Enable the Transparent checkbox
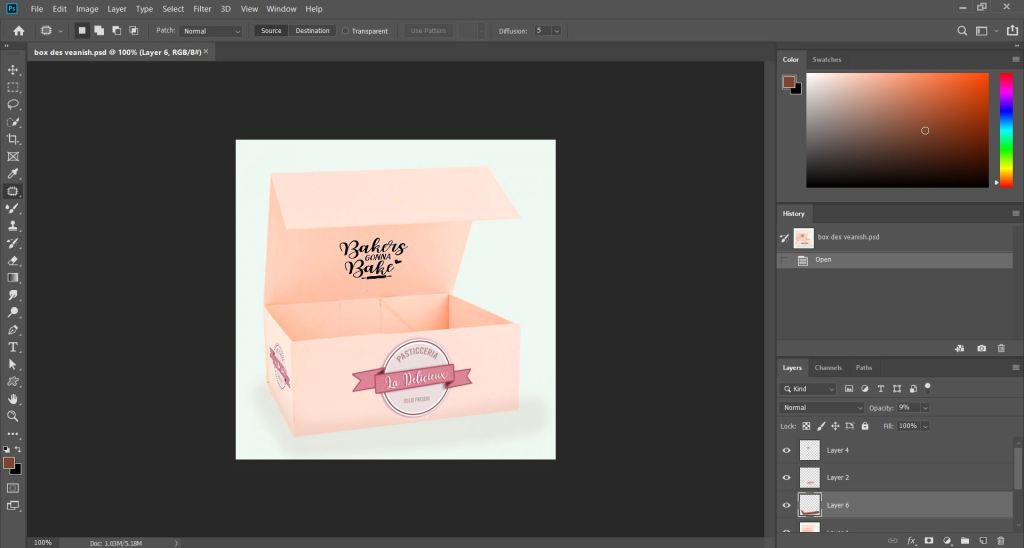 click(x=346, y=31)
